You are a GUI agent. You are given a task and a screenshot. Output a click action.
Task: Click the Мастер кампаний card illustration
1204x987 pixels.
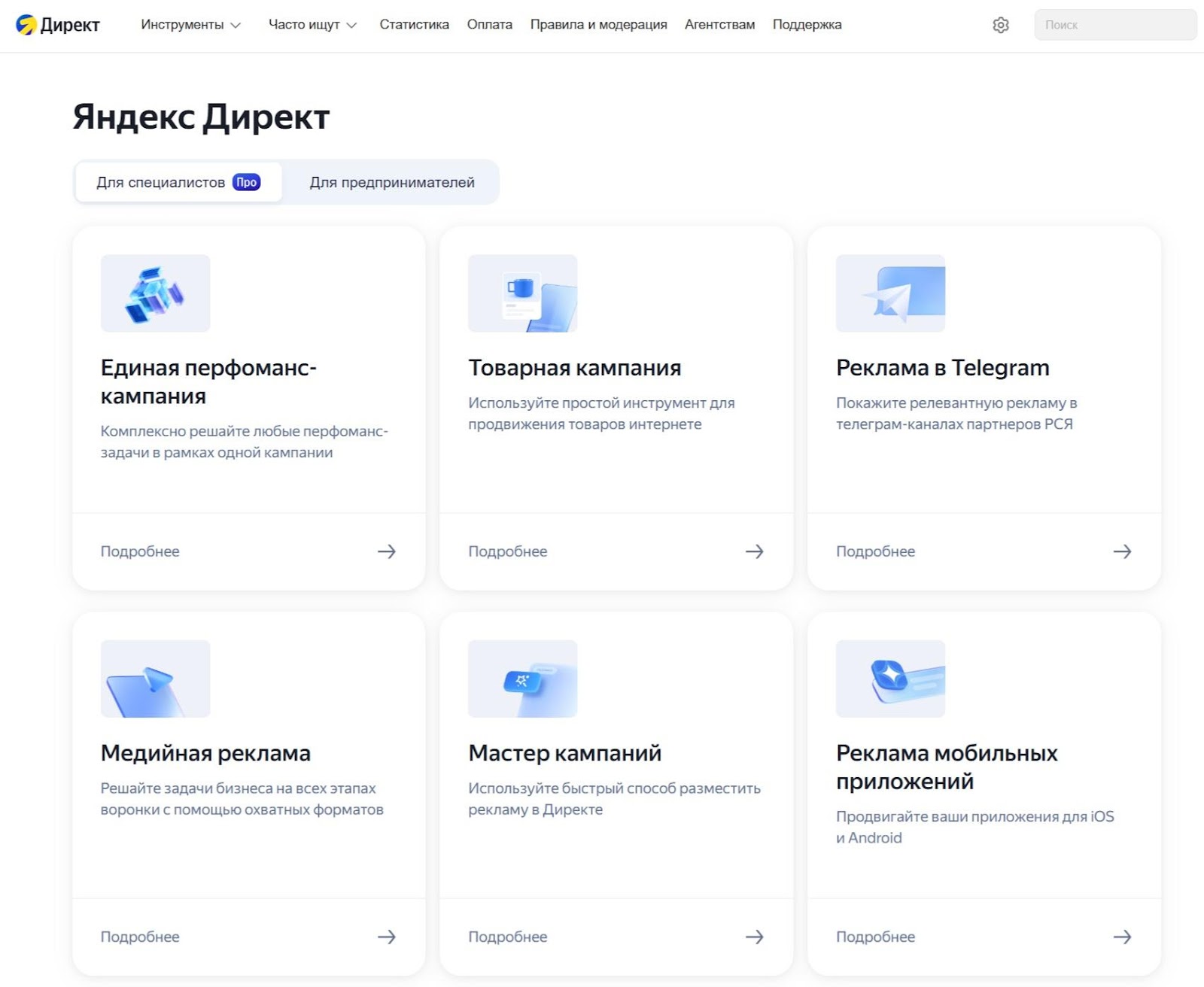(522, 679)
